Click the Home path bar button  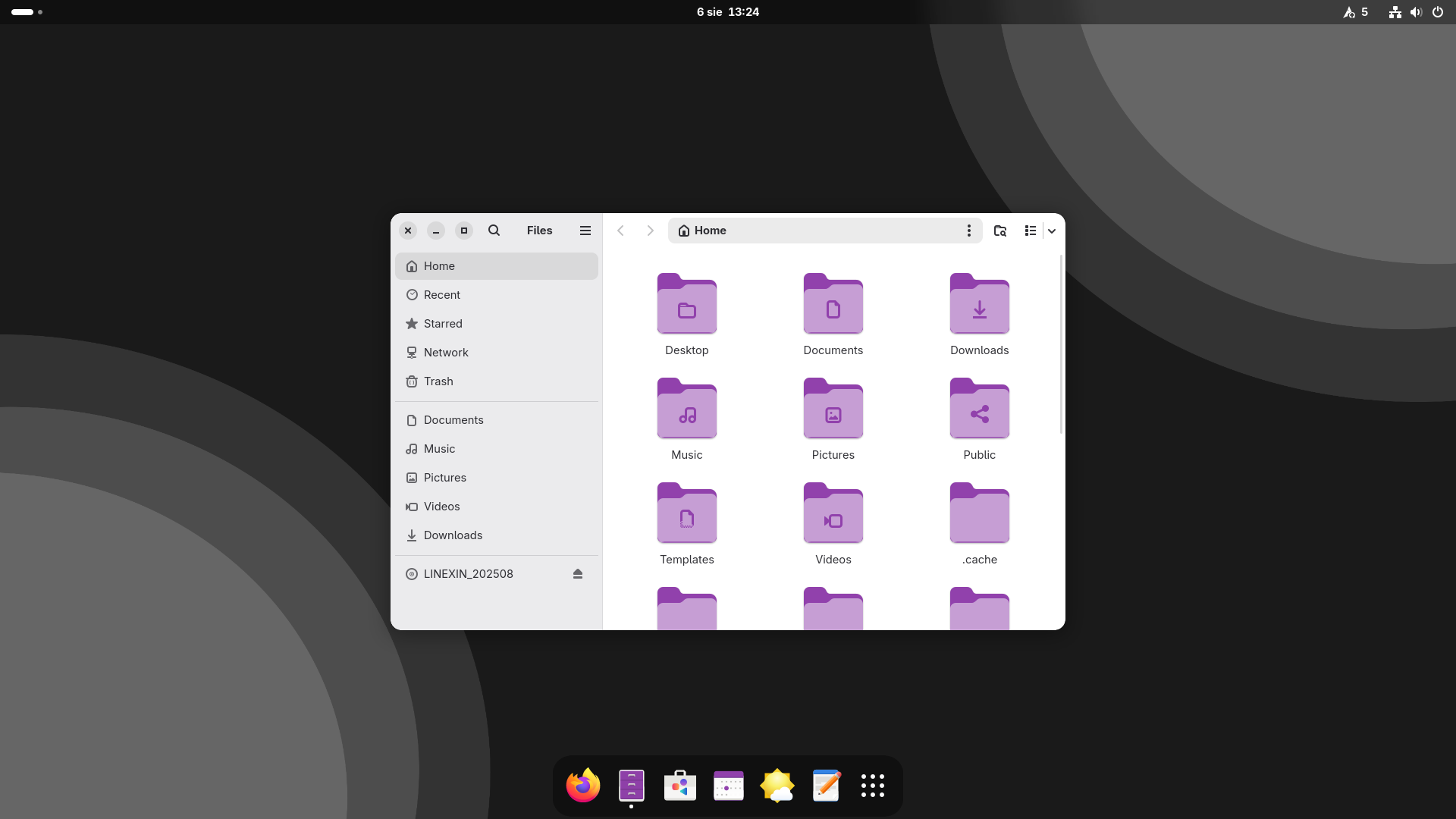coord(703,231)
